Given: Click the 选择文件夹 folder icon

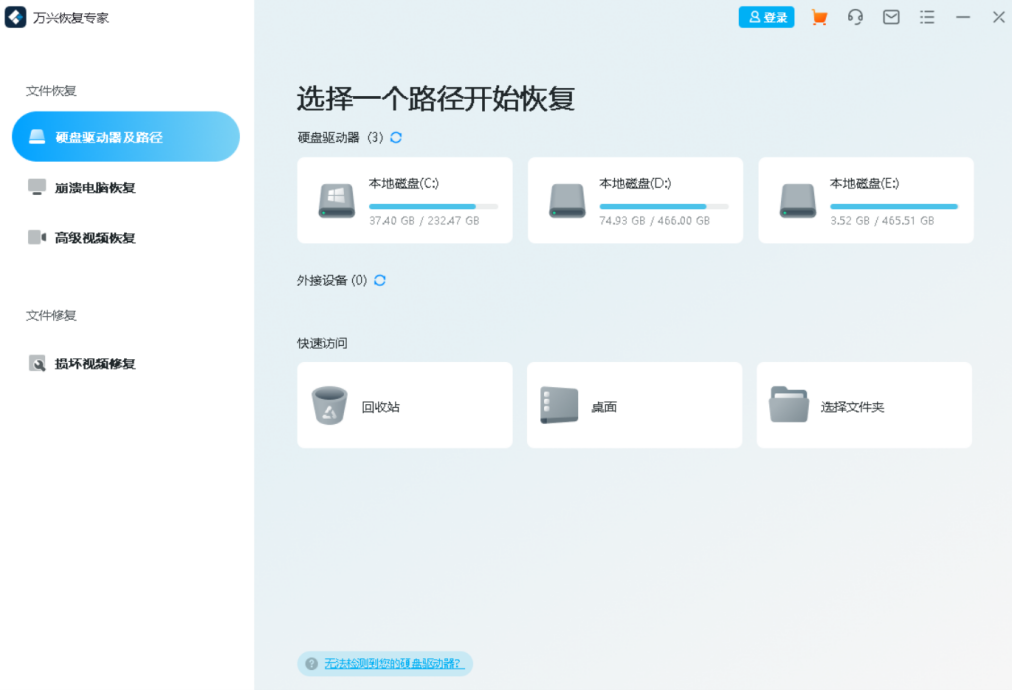Looking at the screenshot, I should 789,405.
